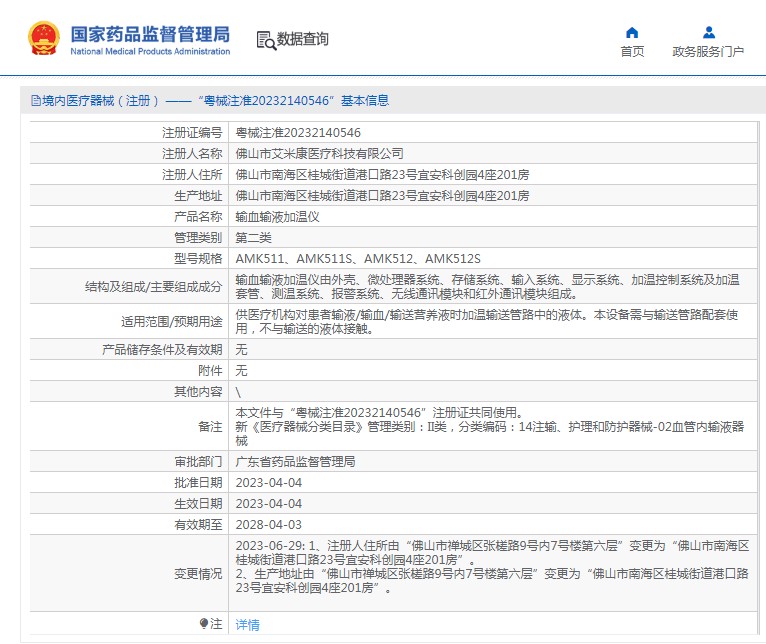Click the National Medical Products Administration subtitle
766x644 pixels.
point(150,51)
